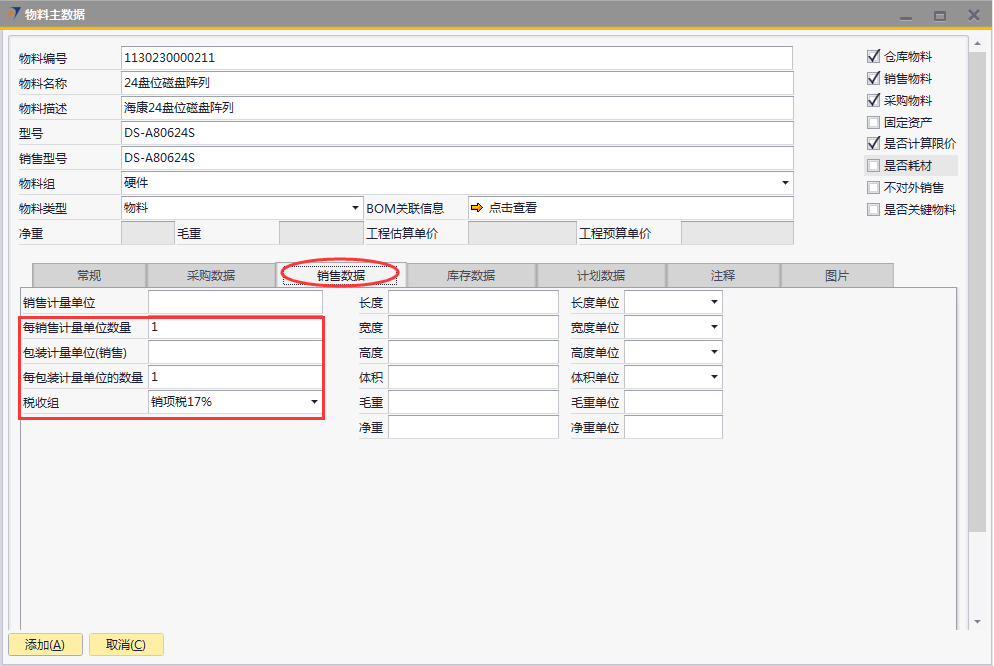Enable the 固定资产 checkbox

(874, 123)
